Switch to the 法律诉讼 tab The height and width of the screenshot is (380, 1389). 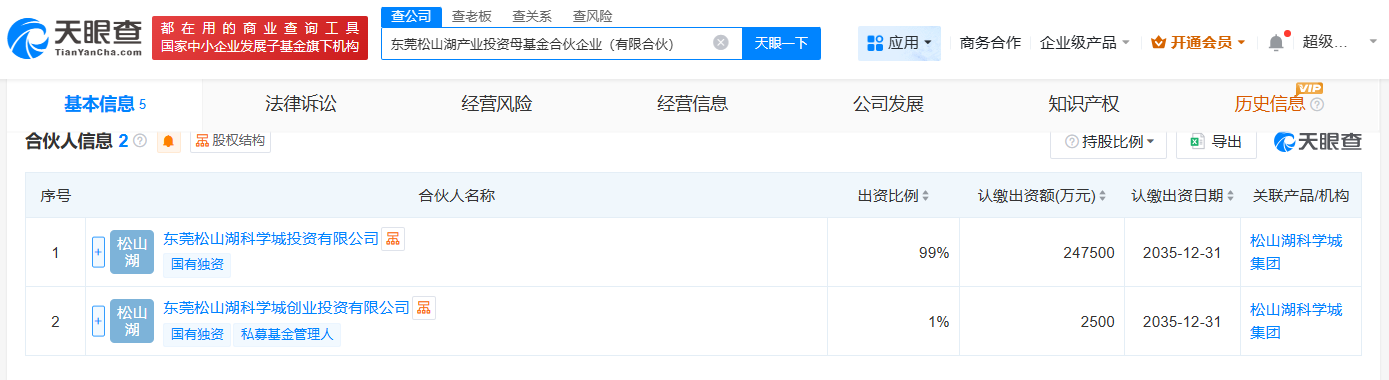point(301,104)
